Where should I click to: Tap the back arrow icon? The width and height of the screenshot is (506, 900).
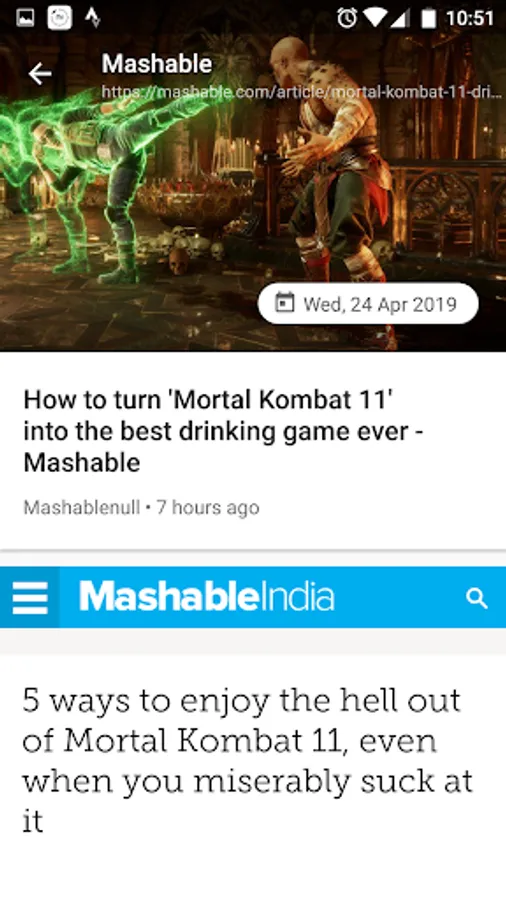40,74
